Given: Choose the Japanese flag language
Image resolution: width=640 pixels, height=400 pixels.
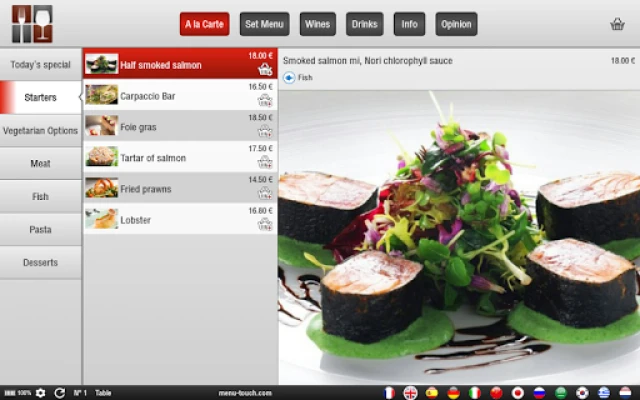Looking at the screenshot, I should click(x=517, y=393).
